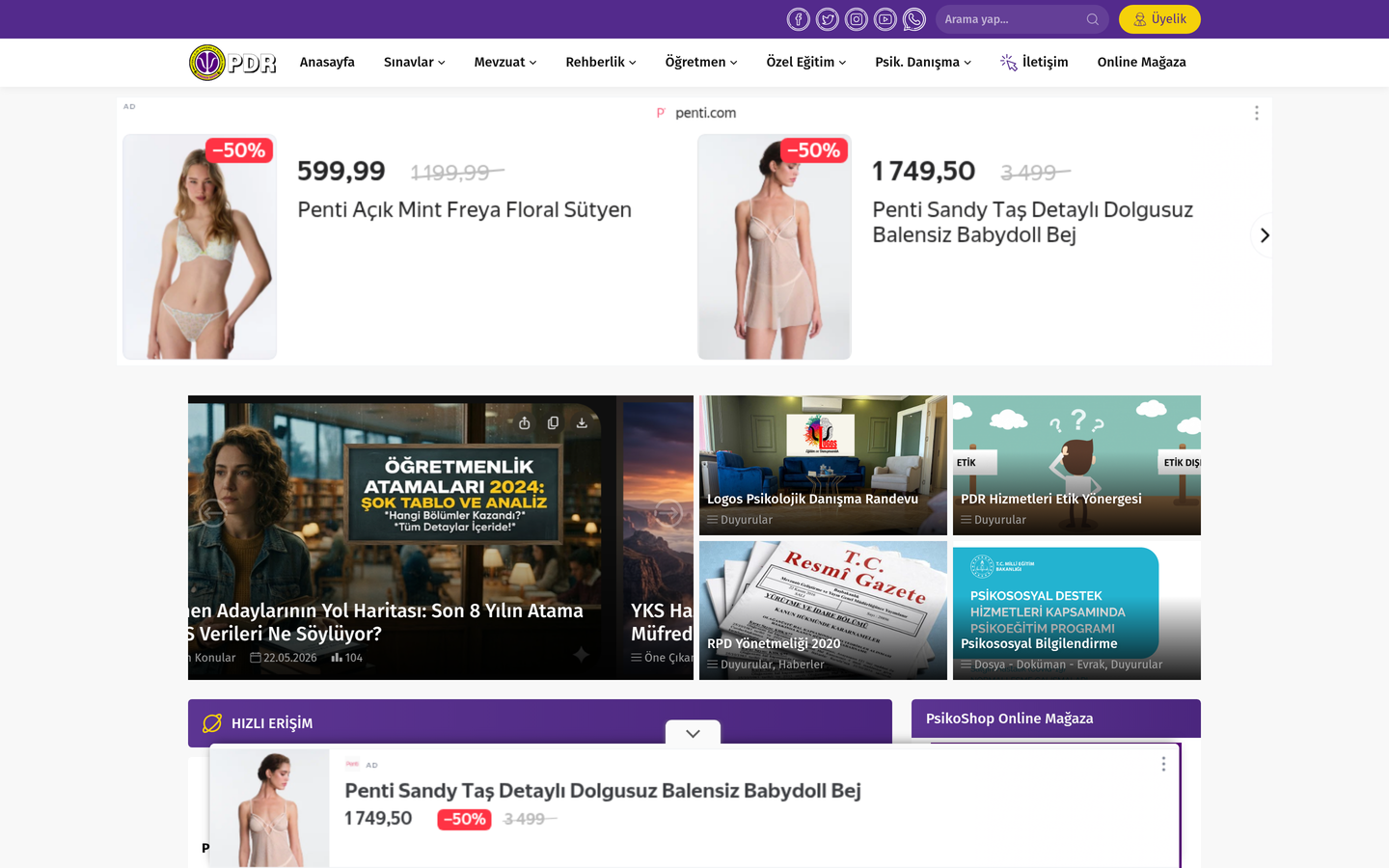1389x868 pixels.
Task: Open slide headline about Son 8 Yılın Atama
Action: tap(386, 622)
